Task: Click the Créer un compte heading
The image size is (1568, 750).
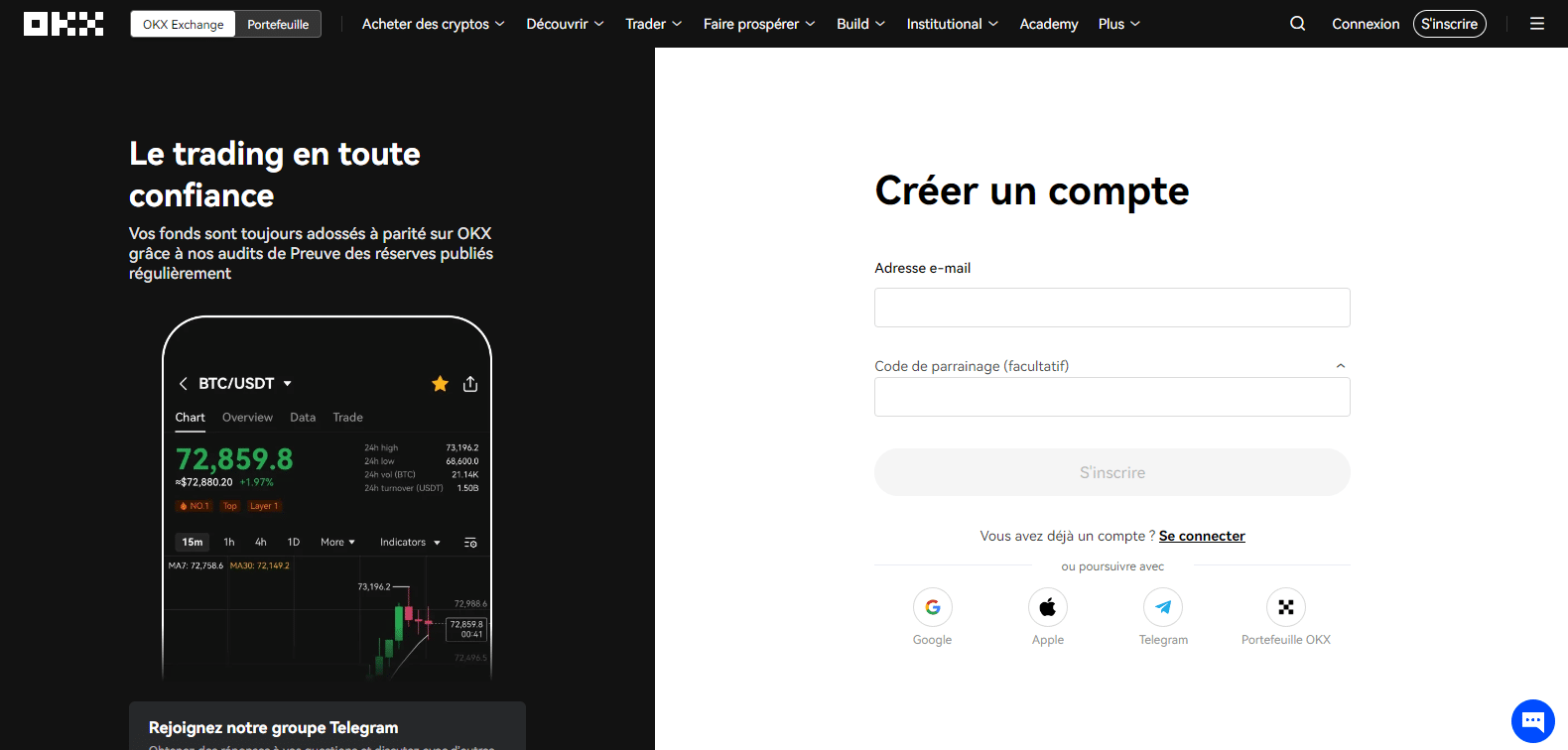Action: coord(1032,190)
